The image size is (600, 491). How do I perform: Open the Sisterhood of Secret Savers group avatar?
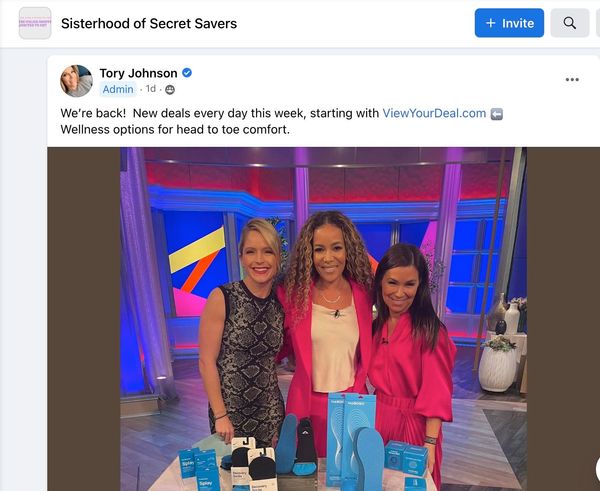[x=35, y=23]
